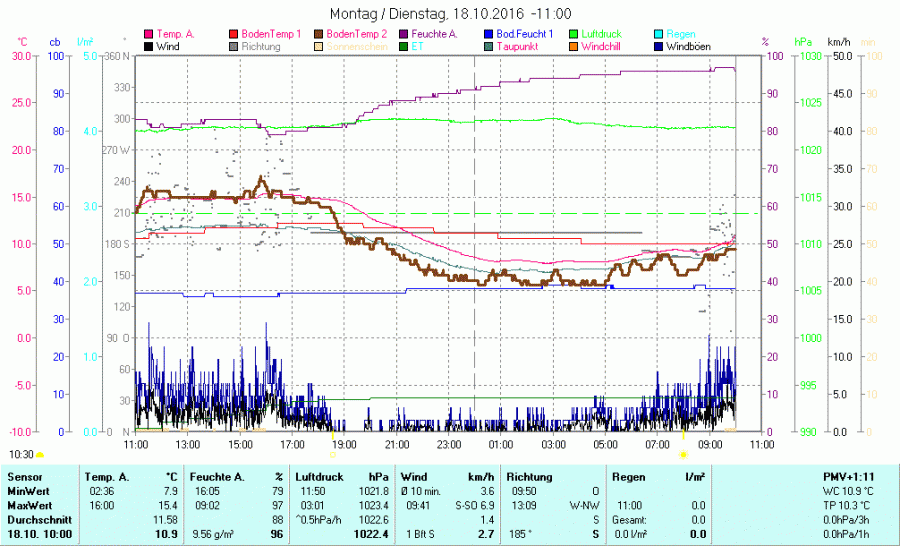Image resolution: width=900 pixels, height=546 pixels.
Task: Click the Luftdruck green legend swatch
Action: pyautogui.click(x=573, y=34)
